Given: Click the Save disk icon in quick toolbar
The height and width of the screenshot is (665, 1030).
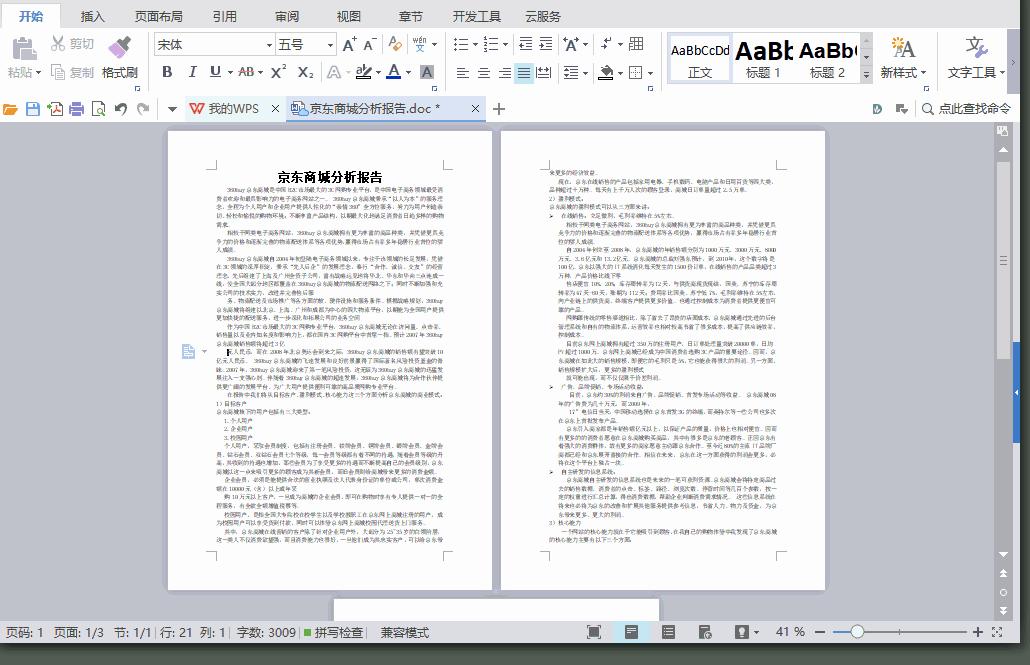Looking at the screenshot, I should tap(33, 108).
